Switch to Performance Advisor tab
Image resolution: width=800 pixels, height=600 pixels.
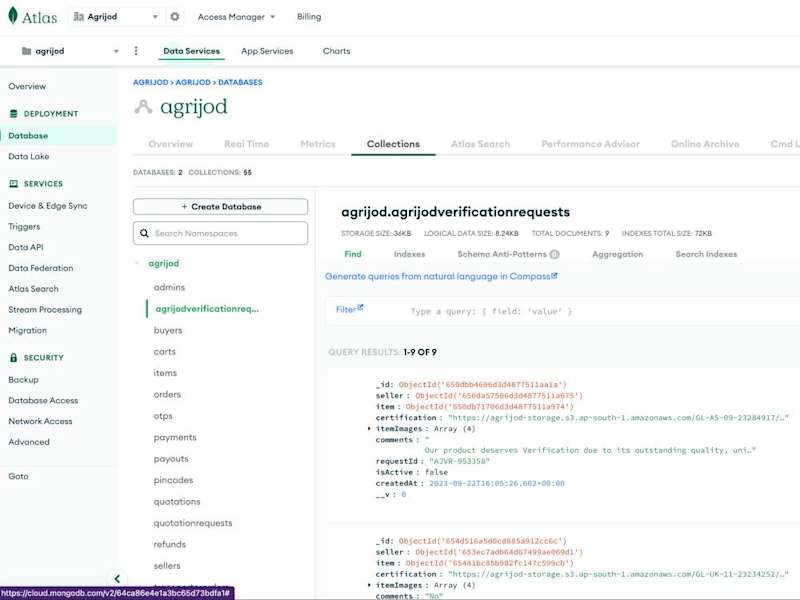[590, 144]
